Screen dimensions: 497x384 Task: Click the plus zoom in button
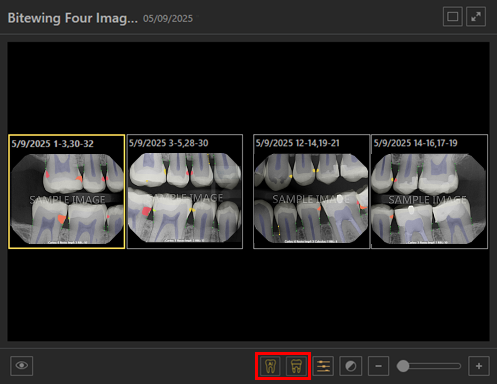click(x=479, y=366)
